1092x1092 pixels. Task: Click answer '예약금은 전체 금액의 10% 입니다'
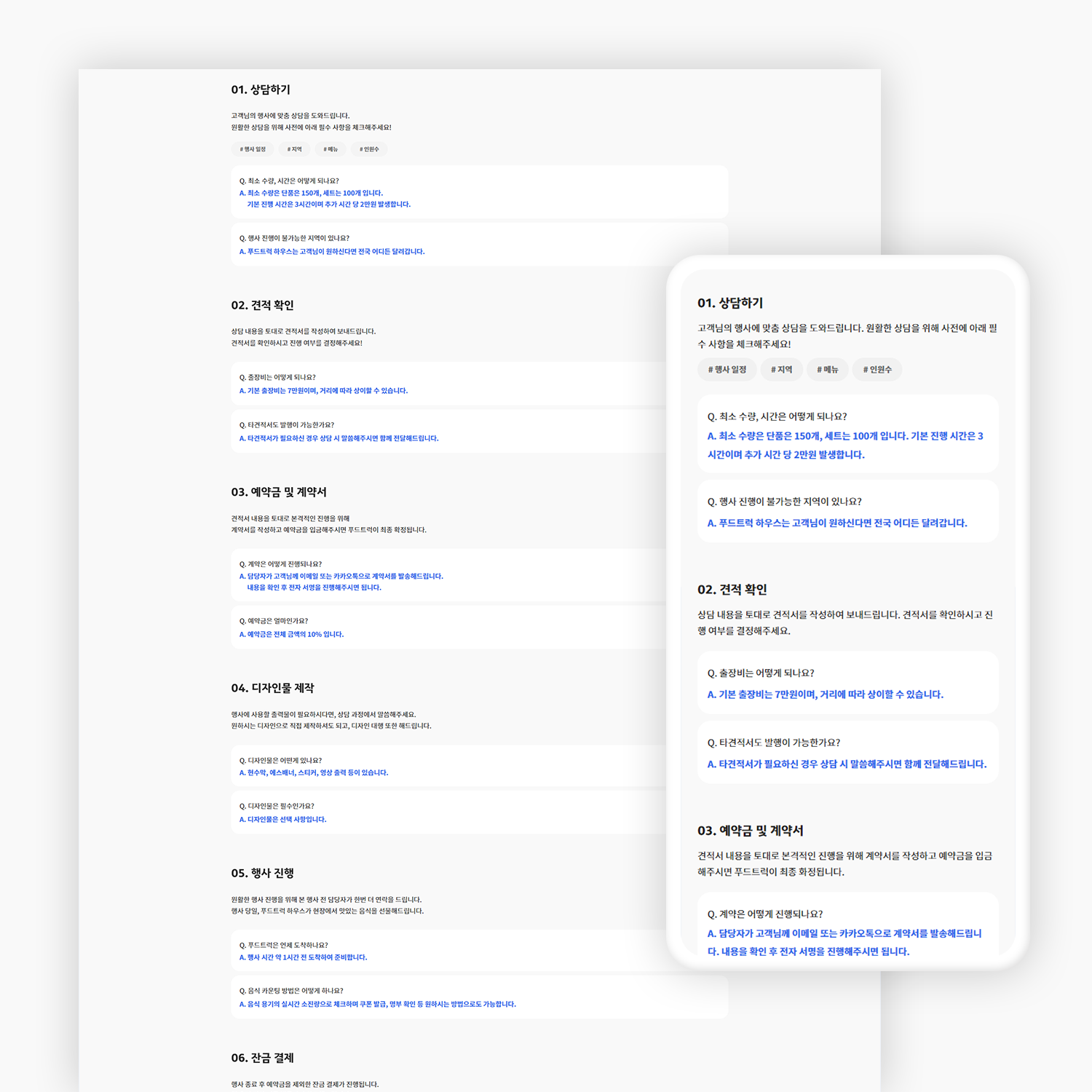click(x=291, y=634)
